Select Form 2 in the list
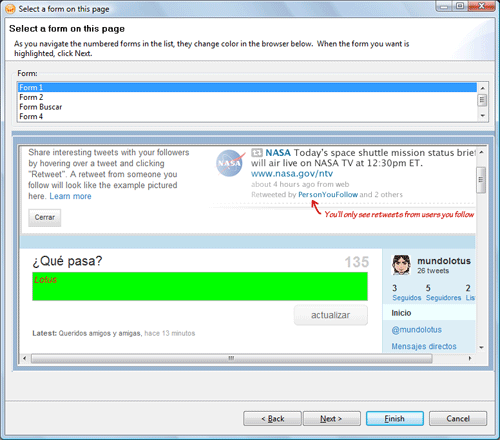This screenshot has width=500, height=440. (x=247, y=97)
